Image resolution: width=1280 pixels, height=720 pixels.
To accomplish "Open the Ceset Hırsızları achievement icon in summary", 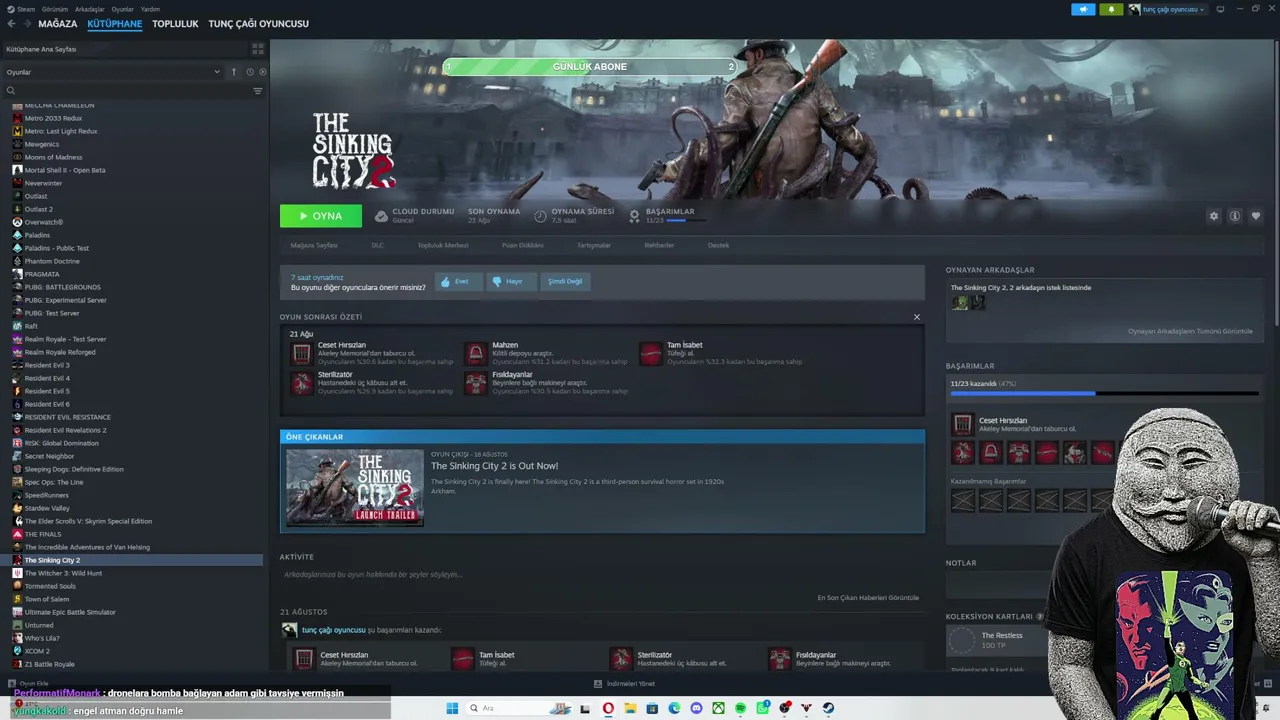I will tap(301, 354).
